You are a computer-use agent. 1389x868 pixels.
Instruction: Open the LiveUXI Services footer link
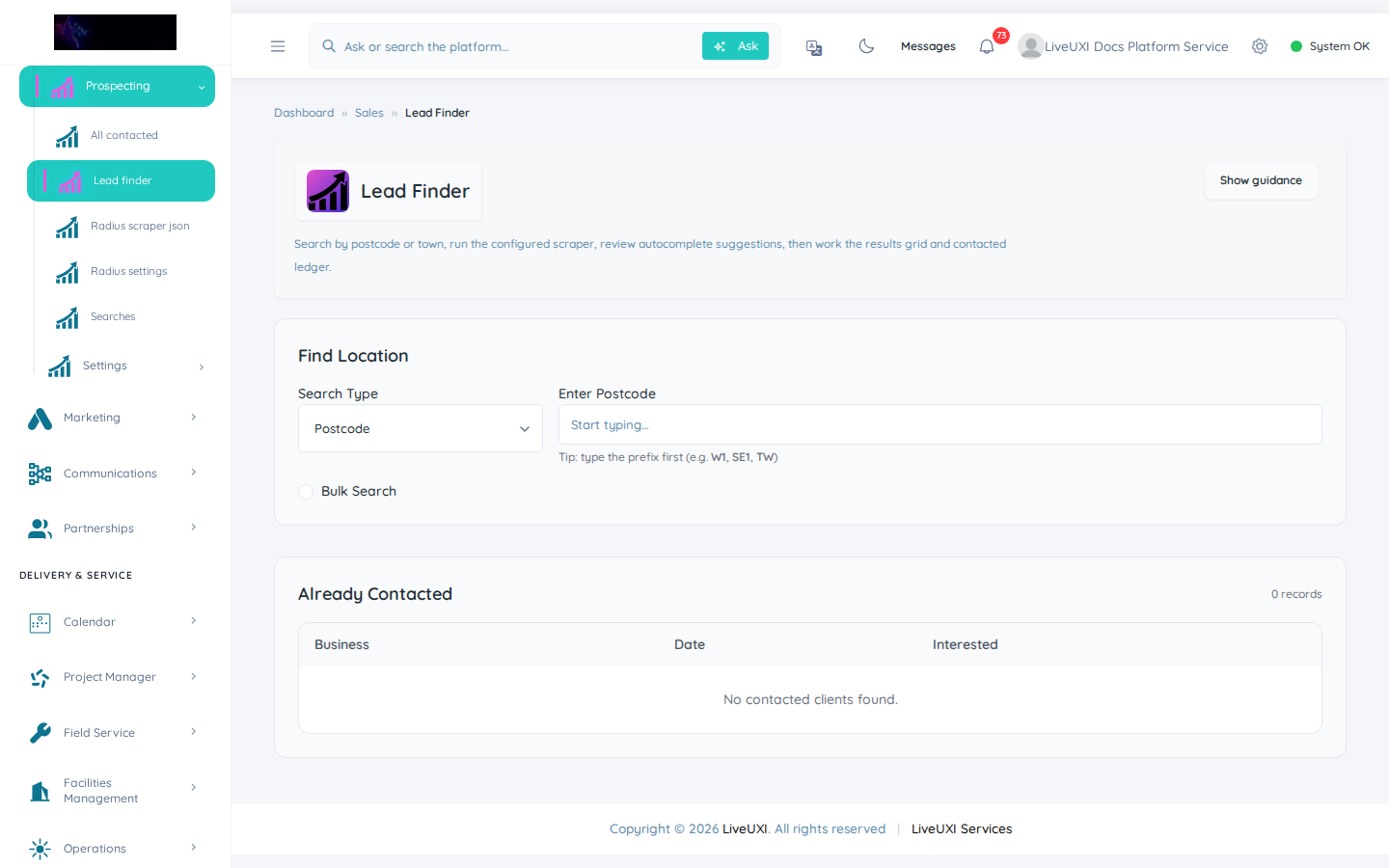coord(962,828)
